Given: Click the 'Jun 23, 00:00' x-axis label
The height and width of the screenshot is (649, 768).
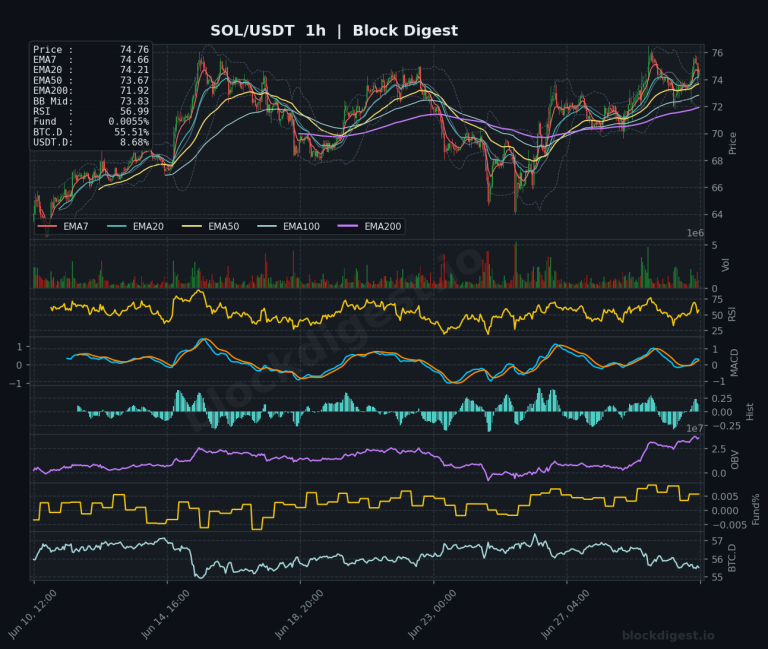Looking at the screenshot, I should tap(432, 614).
